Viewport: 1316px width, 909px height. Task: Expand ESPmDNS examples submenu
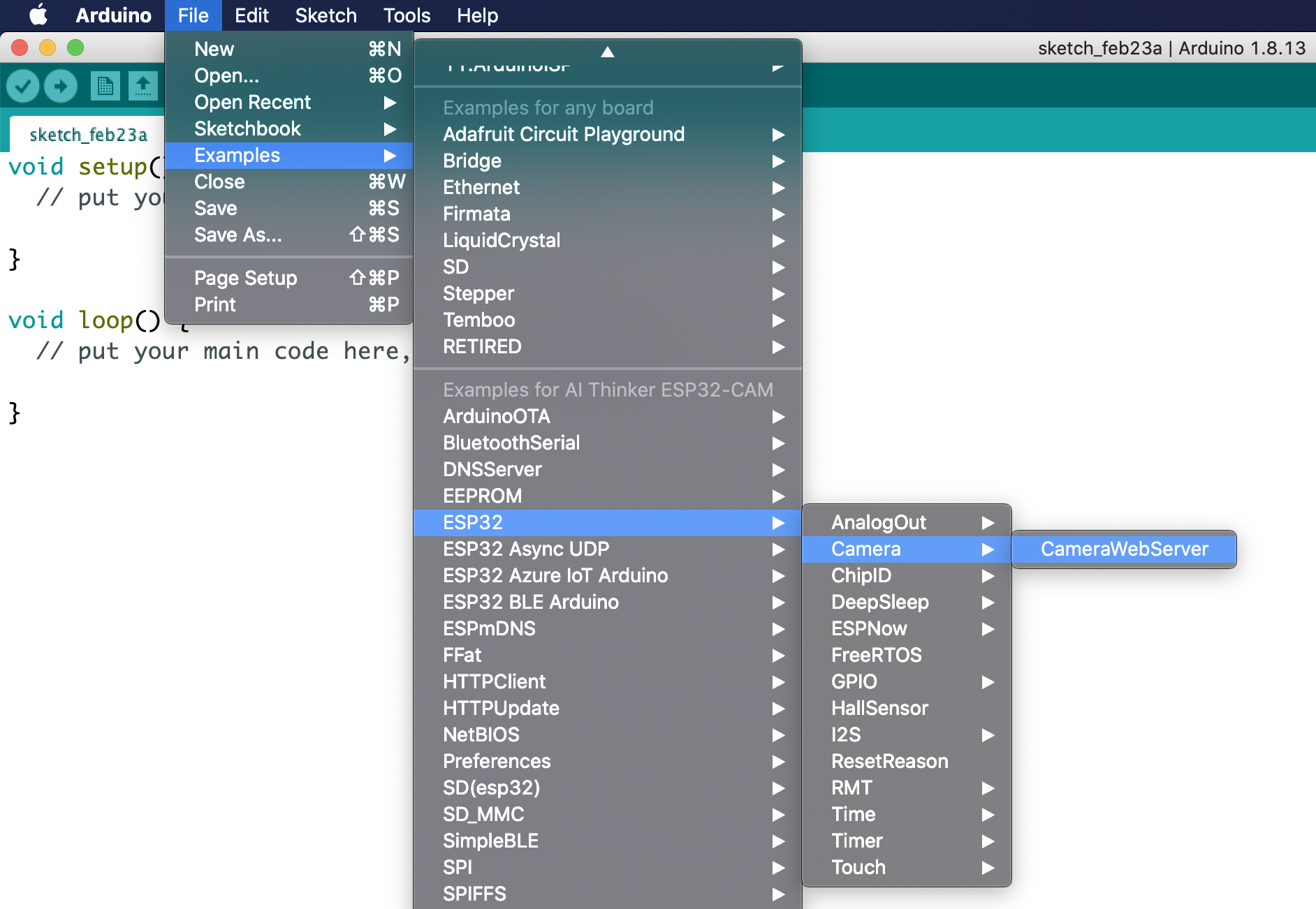coord(608,628)
